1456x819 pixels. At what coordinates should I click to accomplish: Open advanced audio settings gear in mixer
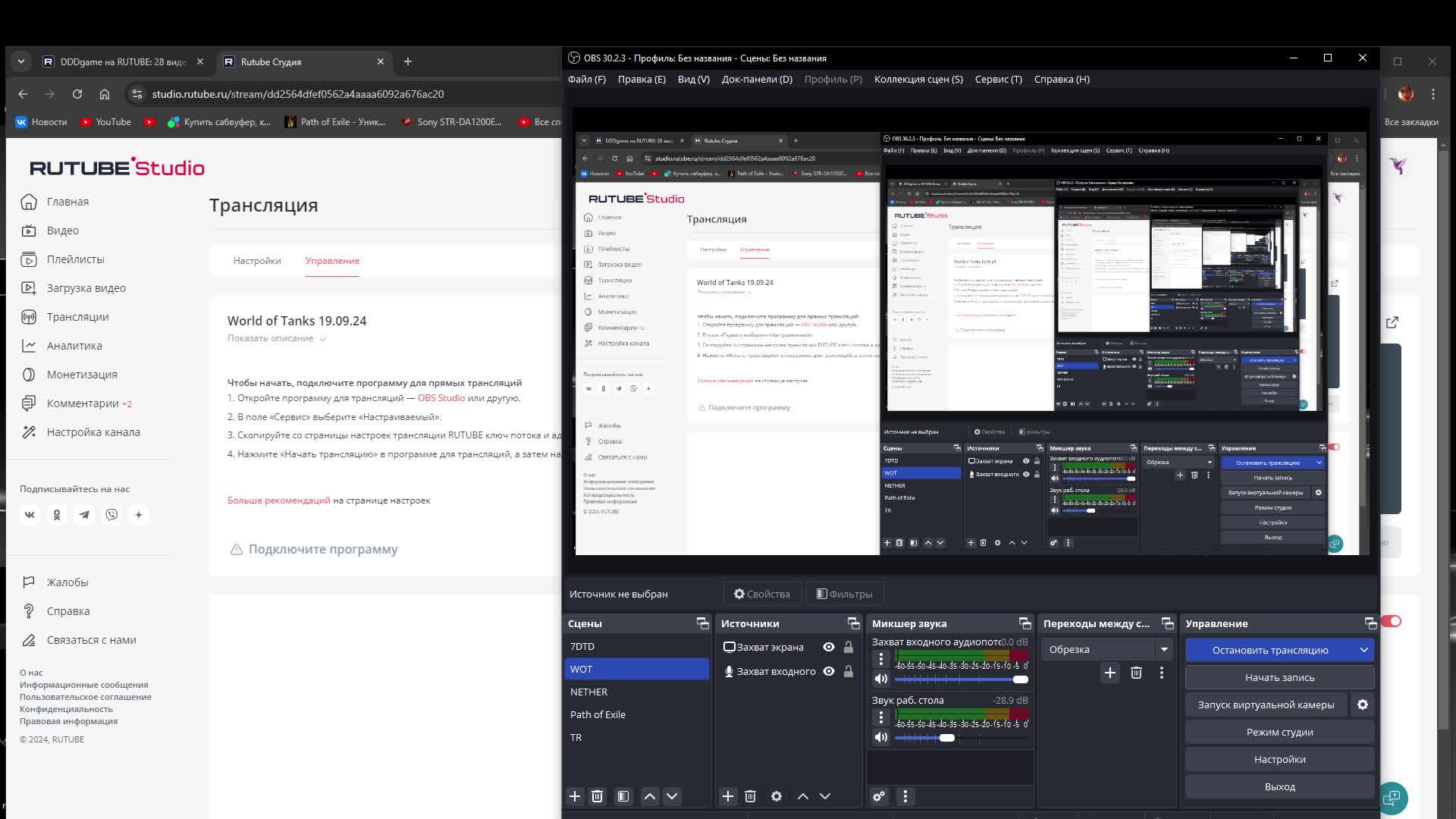879,796
